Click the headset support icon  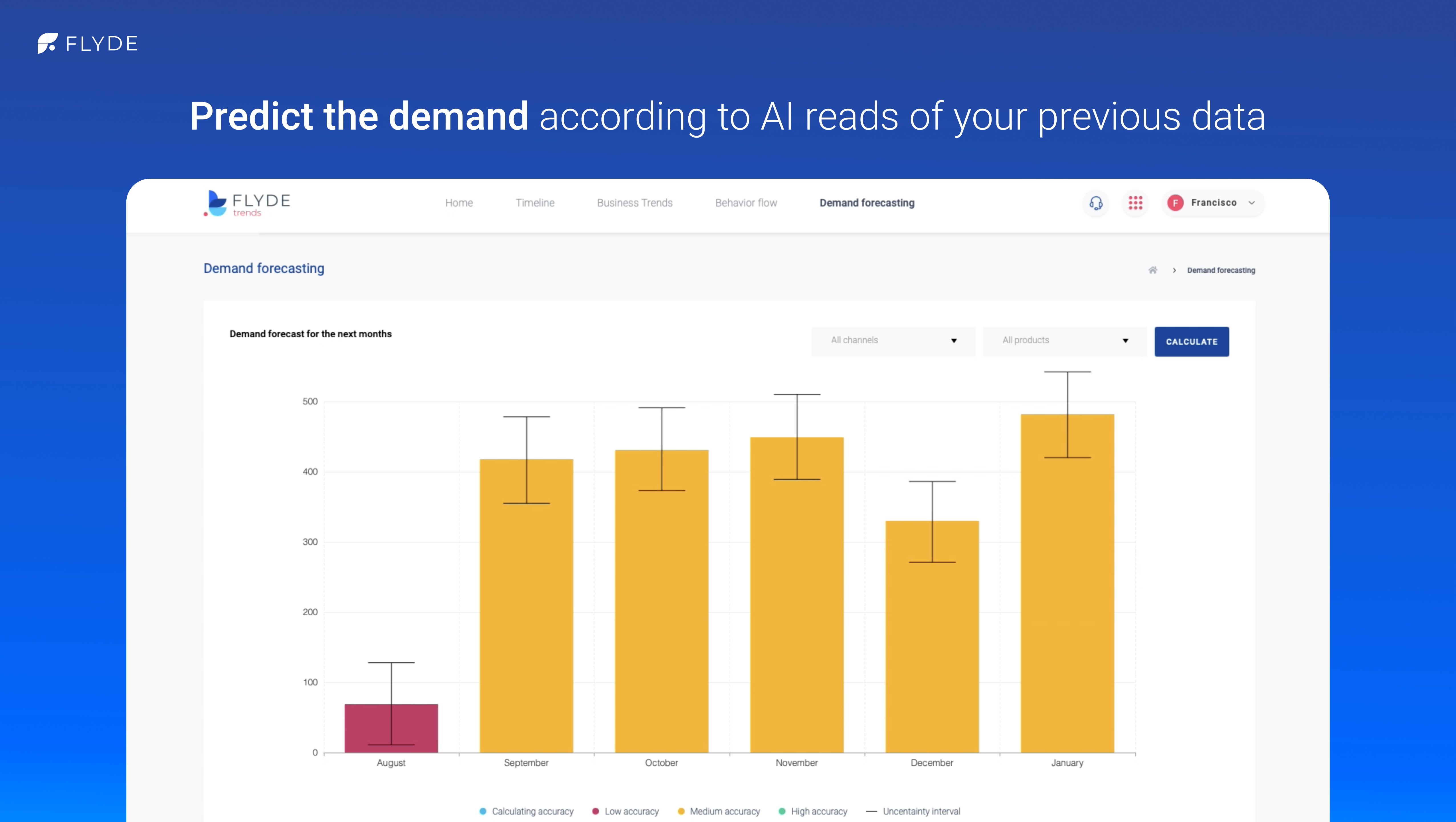click(x=1095, y=203)
